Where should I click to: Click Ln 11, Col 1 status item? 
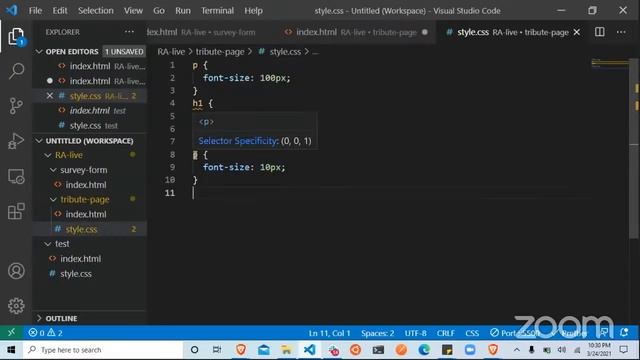(329, 333)
